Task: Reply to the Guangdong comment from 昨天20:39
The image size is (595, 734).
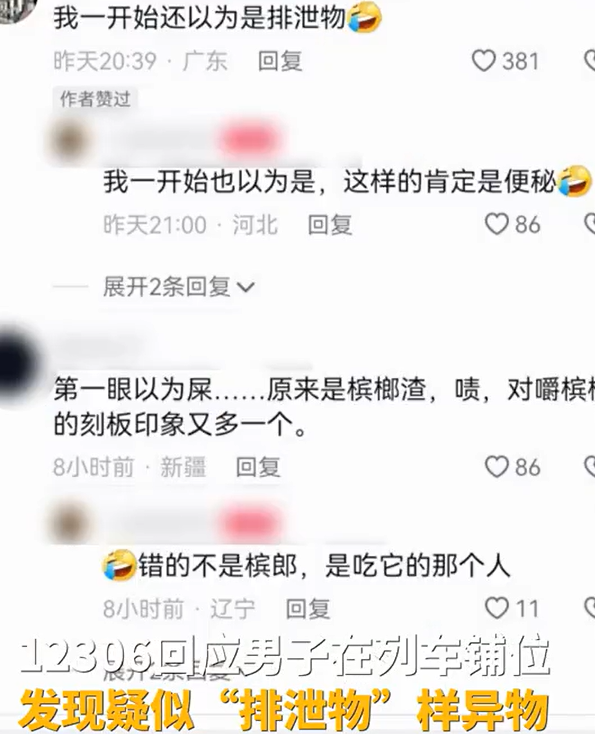Action: click(x=280, y=61)
